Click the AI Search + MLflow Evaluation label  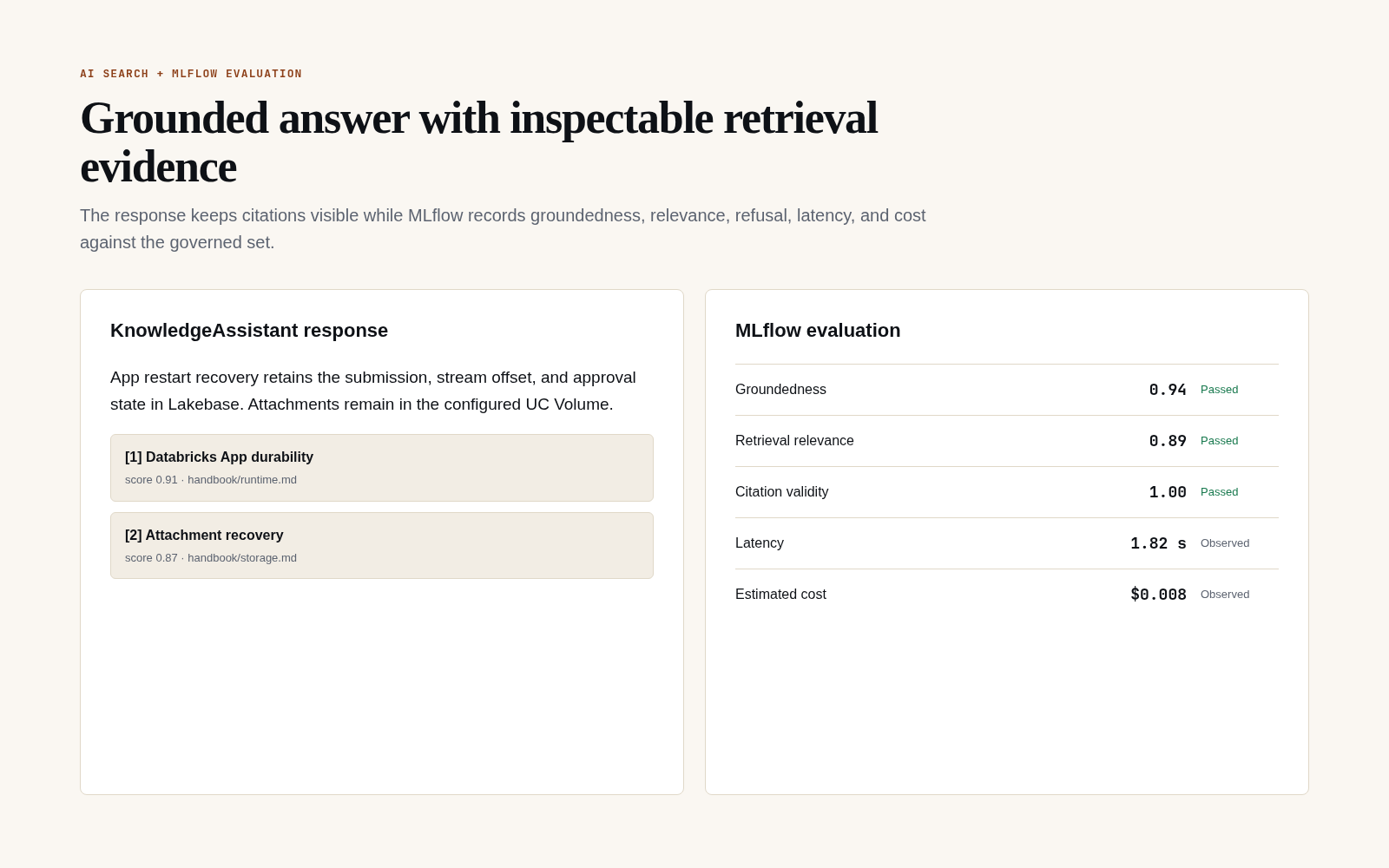pos(191,74)
